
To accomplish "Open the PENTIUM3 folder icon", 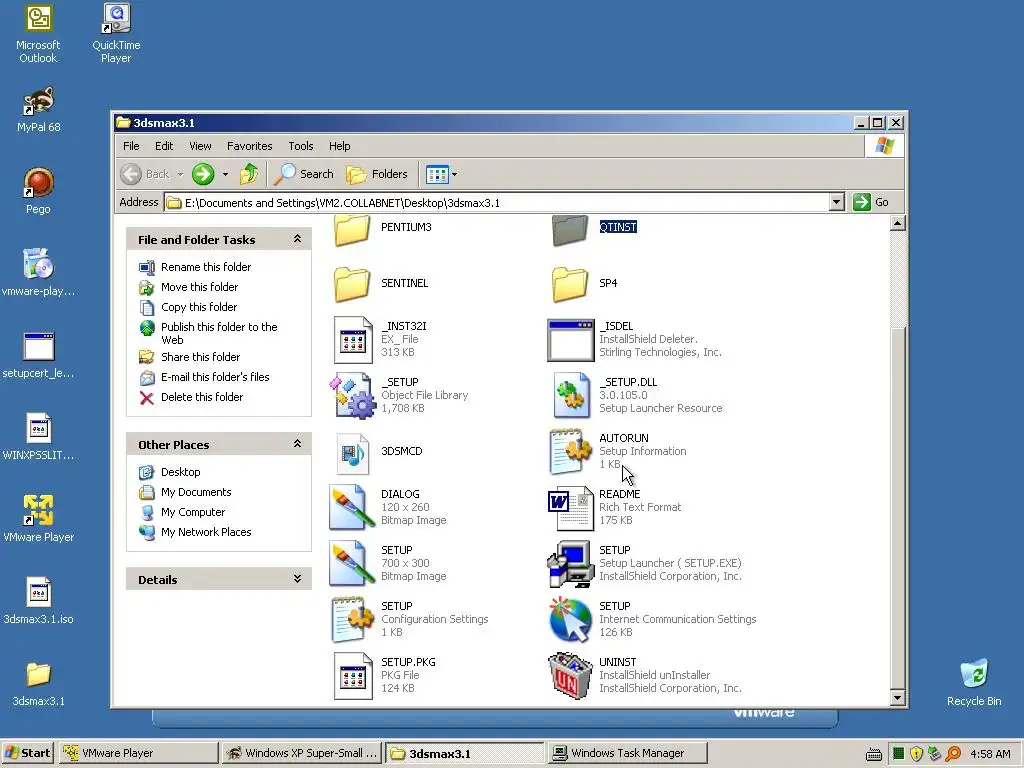I will click(x=352, y=231).
